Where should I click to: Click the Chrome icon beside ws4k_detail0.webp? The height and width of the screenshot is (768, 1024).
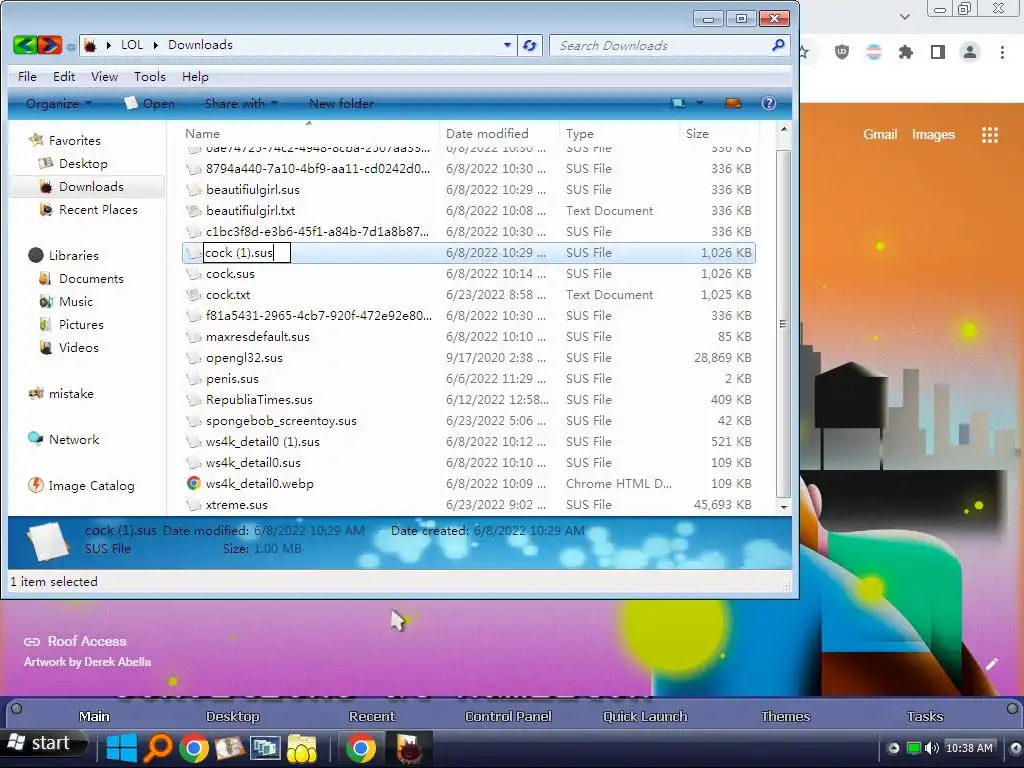coord(193,483)
